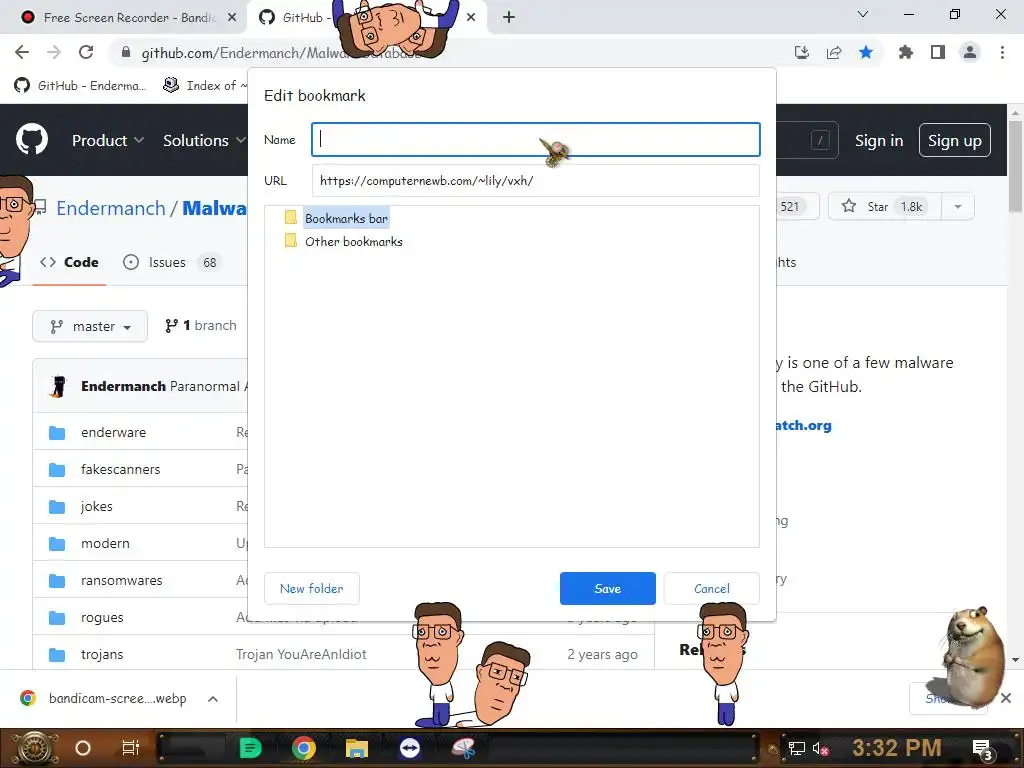Open the modern folder

[x=105, y=543]
